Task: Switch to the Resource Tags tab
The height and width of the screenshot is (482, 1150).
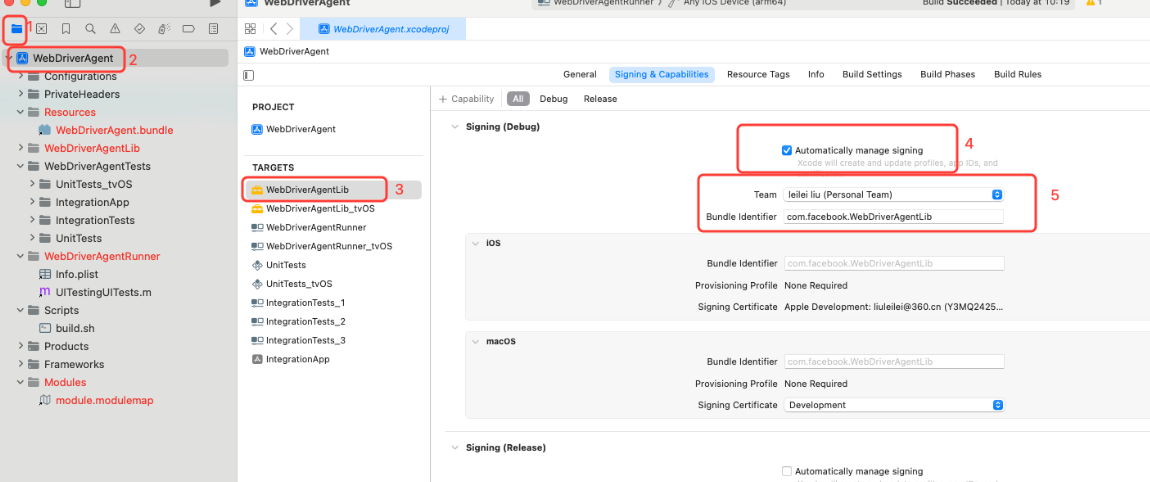Action: tap(758, 75)
